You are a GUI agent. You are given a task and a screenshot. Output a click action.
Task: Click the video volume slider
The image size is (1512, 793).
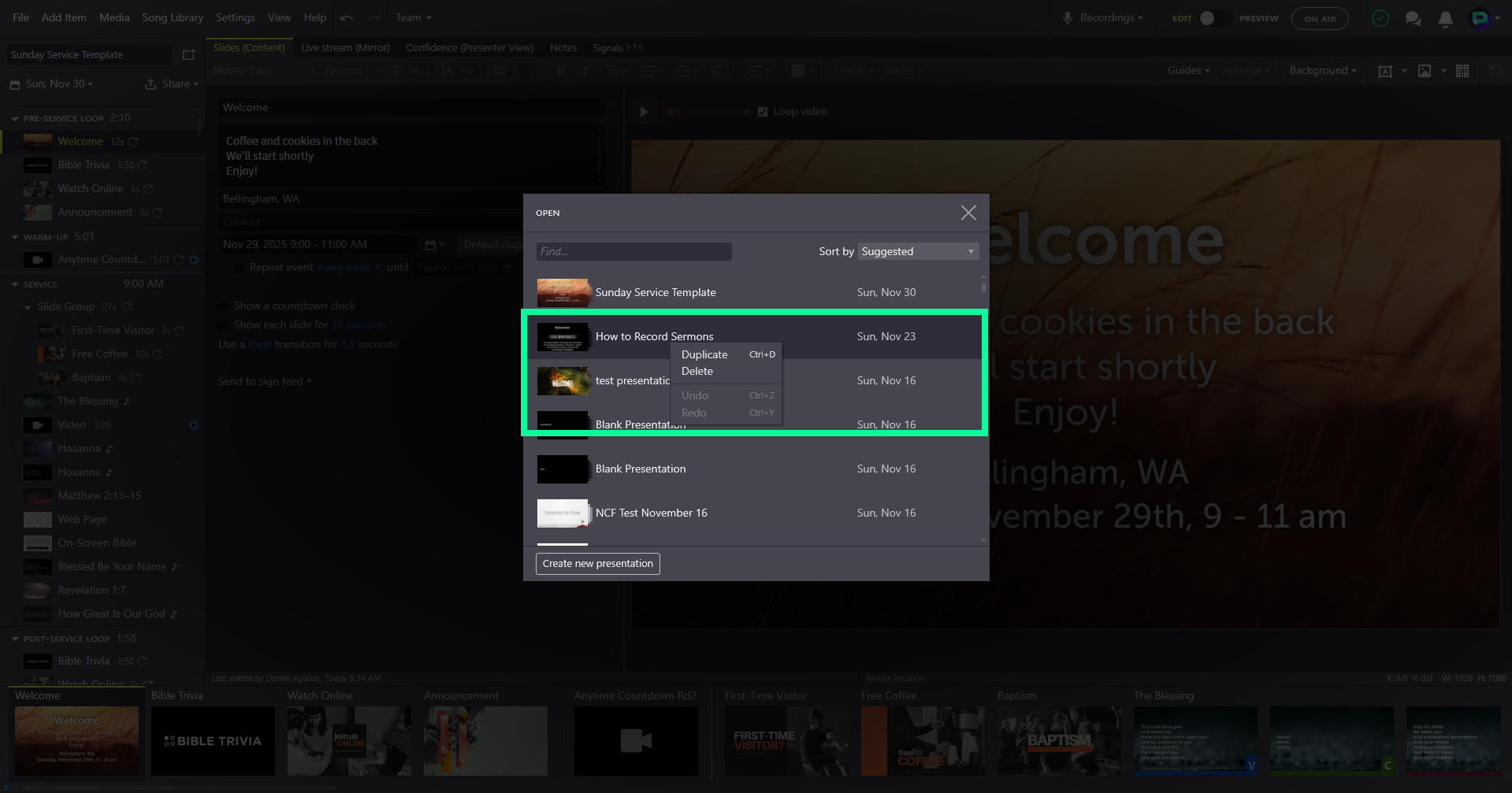pos(718,112)
